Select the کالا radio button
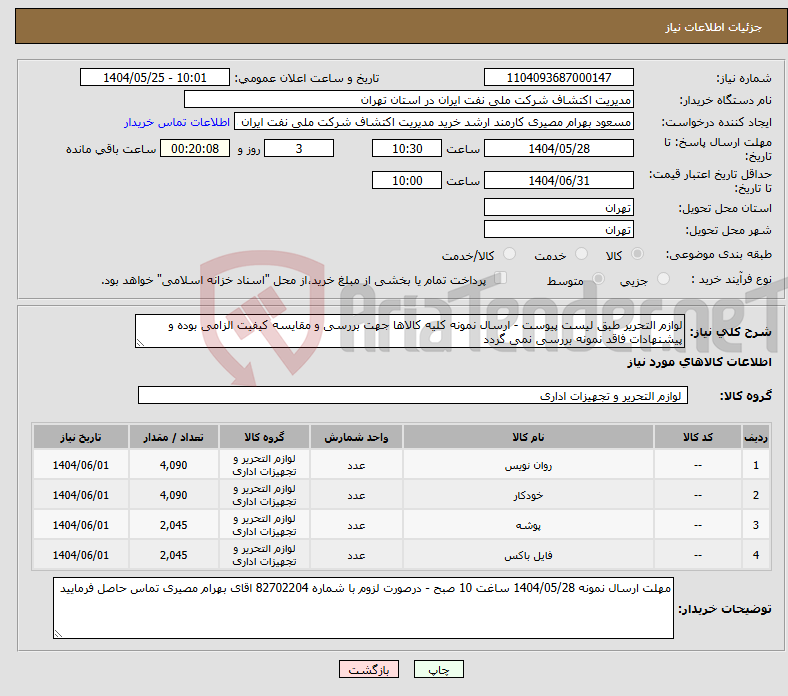Screen dimensions: 788x696 [638, 255]
